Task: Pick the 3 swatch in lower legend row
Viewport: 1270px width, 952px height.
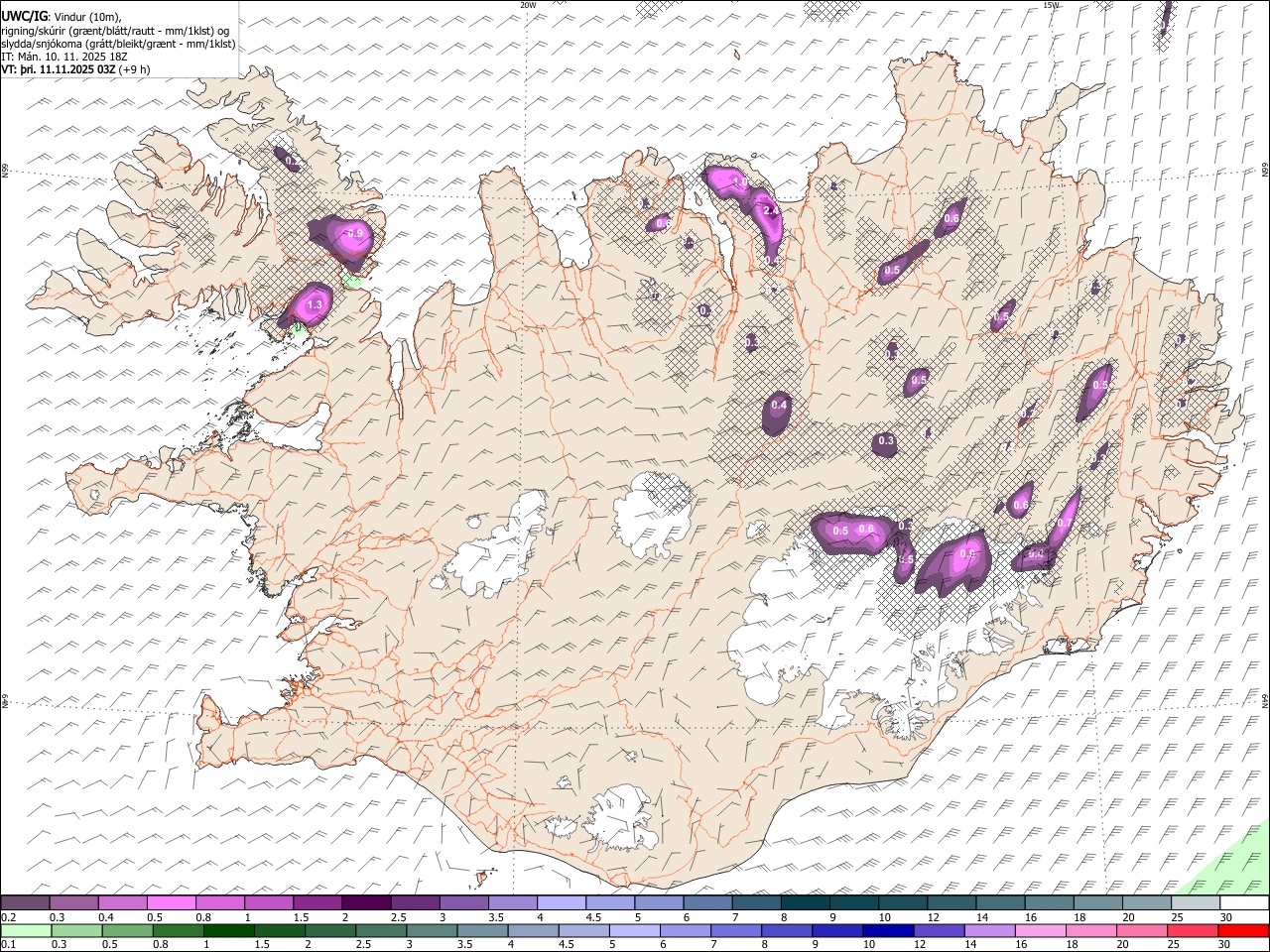Action: point(432,931)
